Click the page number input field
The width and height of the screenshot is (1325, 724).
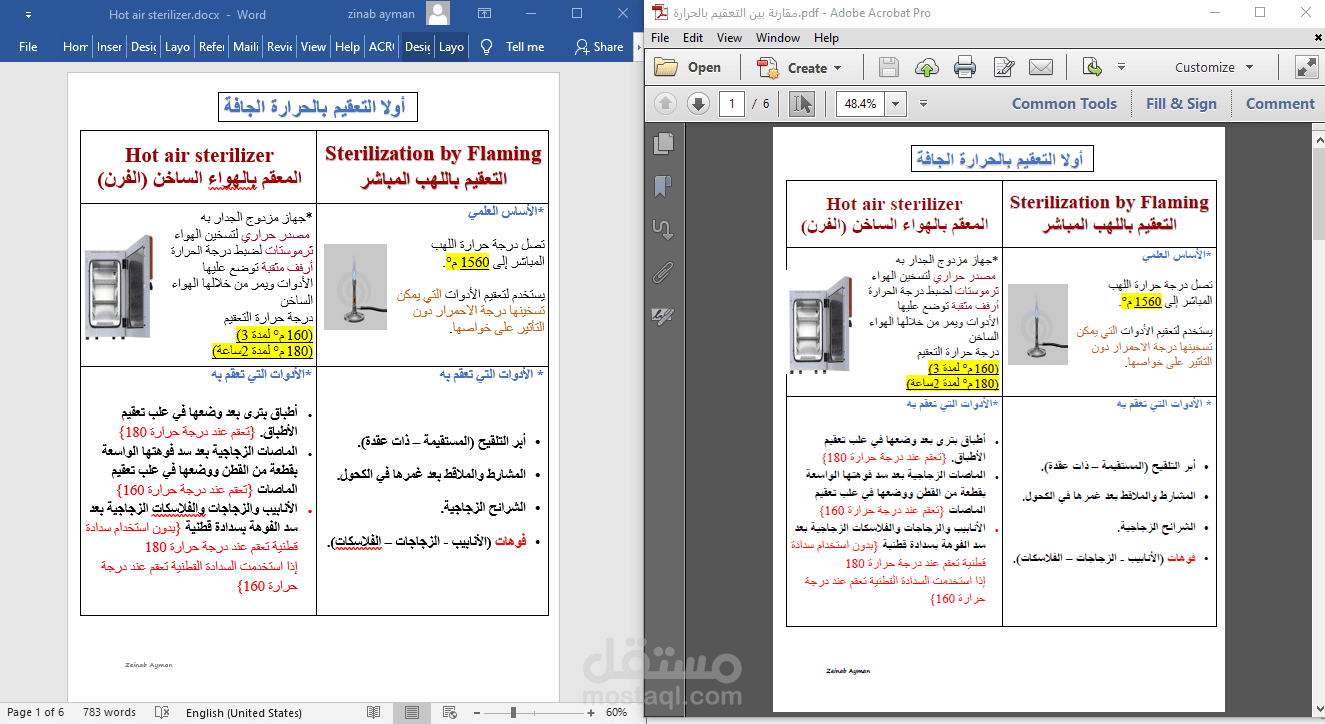coord(731,104)
